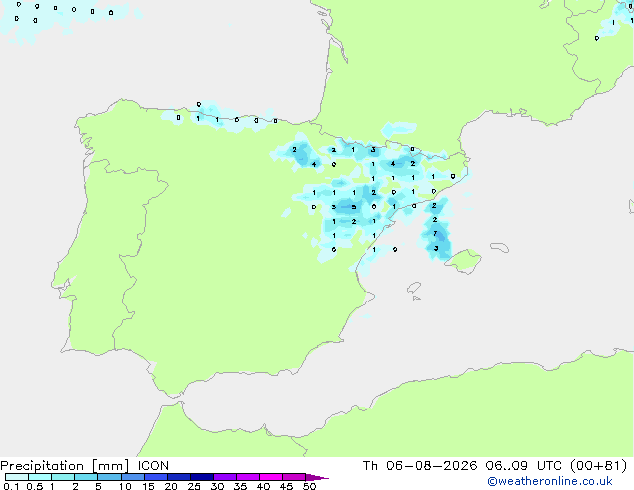634x490 pixels.
Task: Select the 35–40 mm violet legend swatch
Action: [x=248, y=477]
